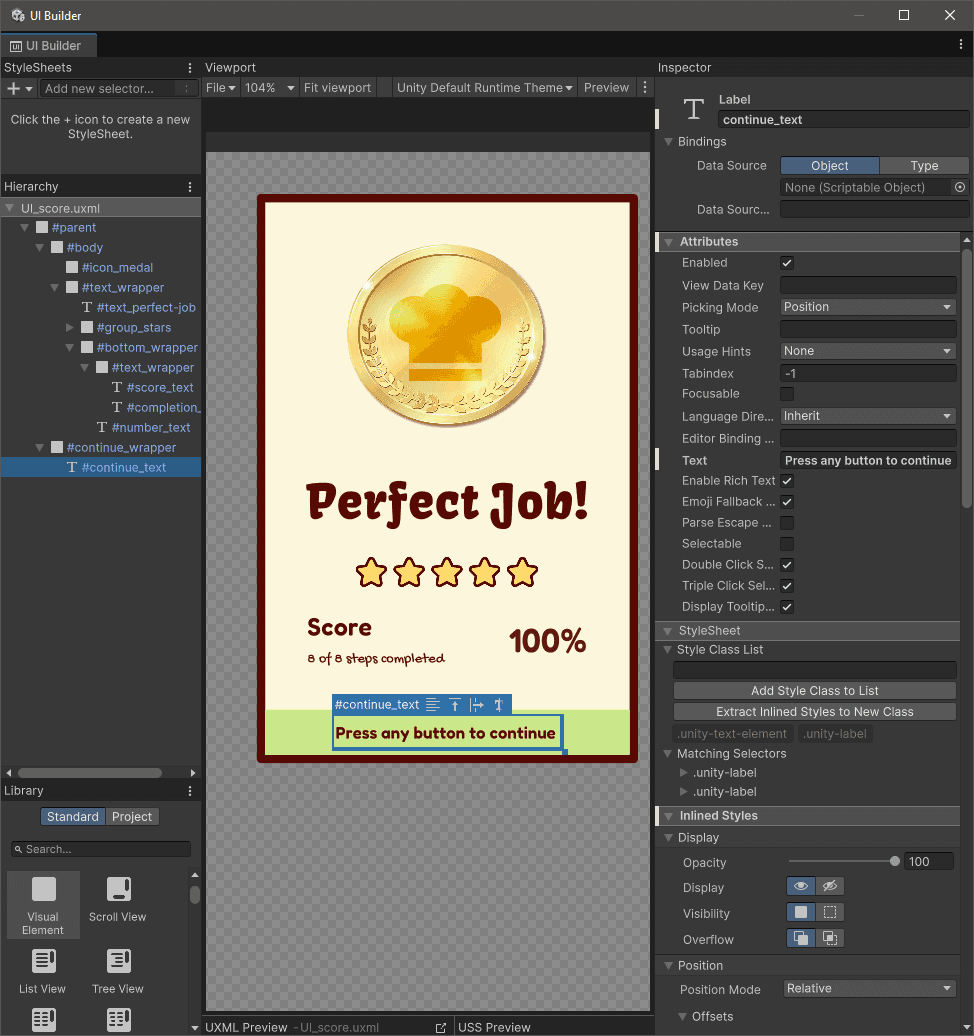Open the Picking Mode dropdown
Screen dimensions: 974x1036
868,307
